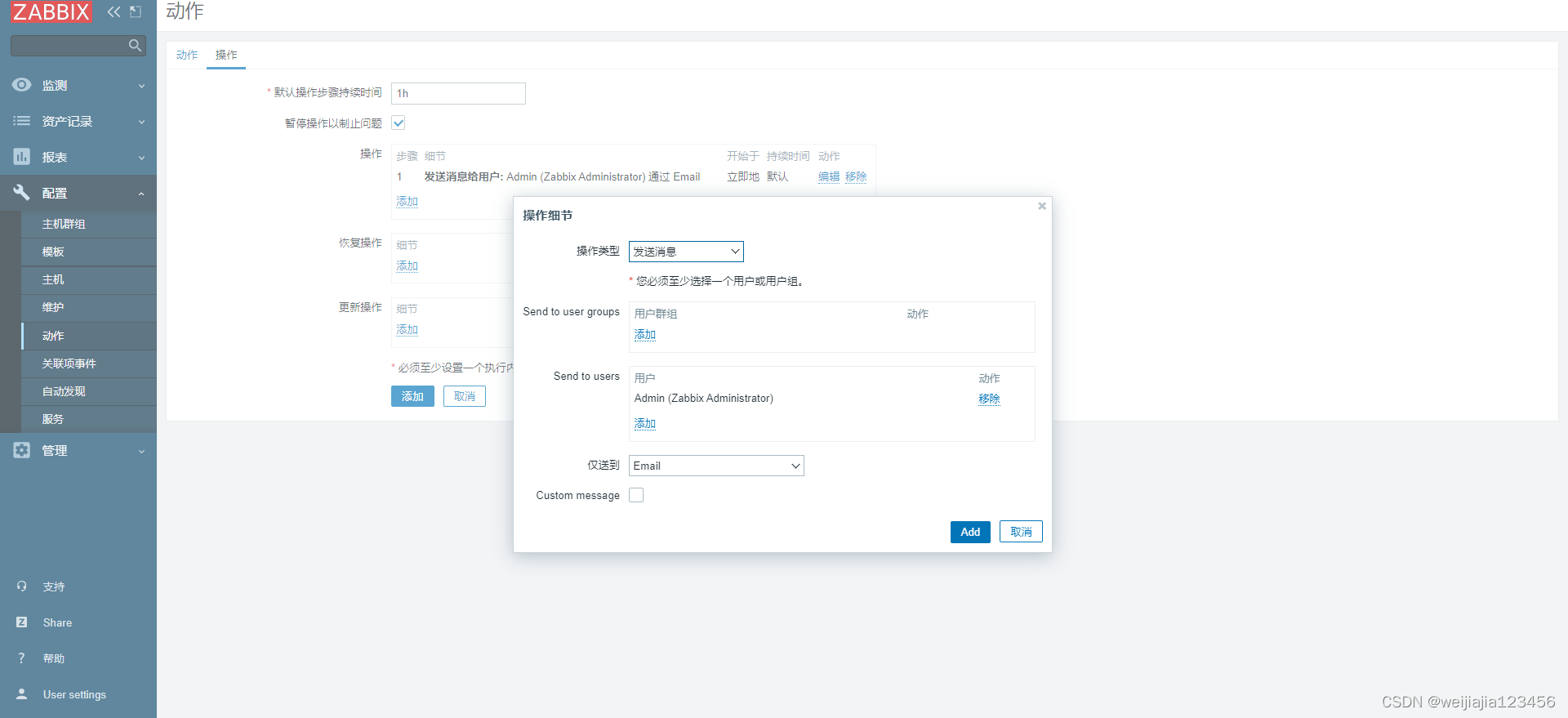Open the 操作类型 dropdown
The height and width of the screenshot is (718, 1568).
686,252
